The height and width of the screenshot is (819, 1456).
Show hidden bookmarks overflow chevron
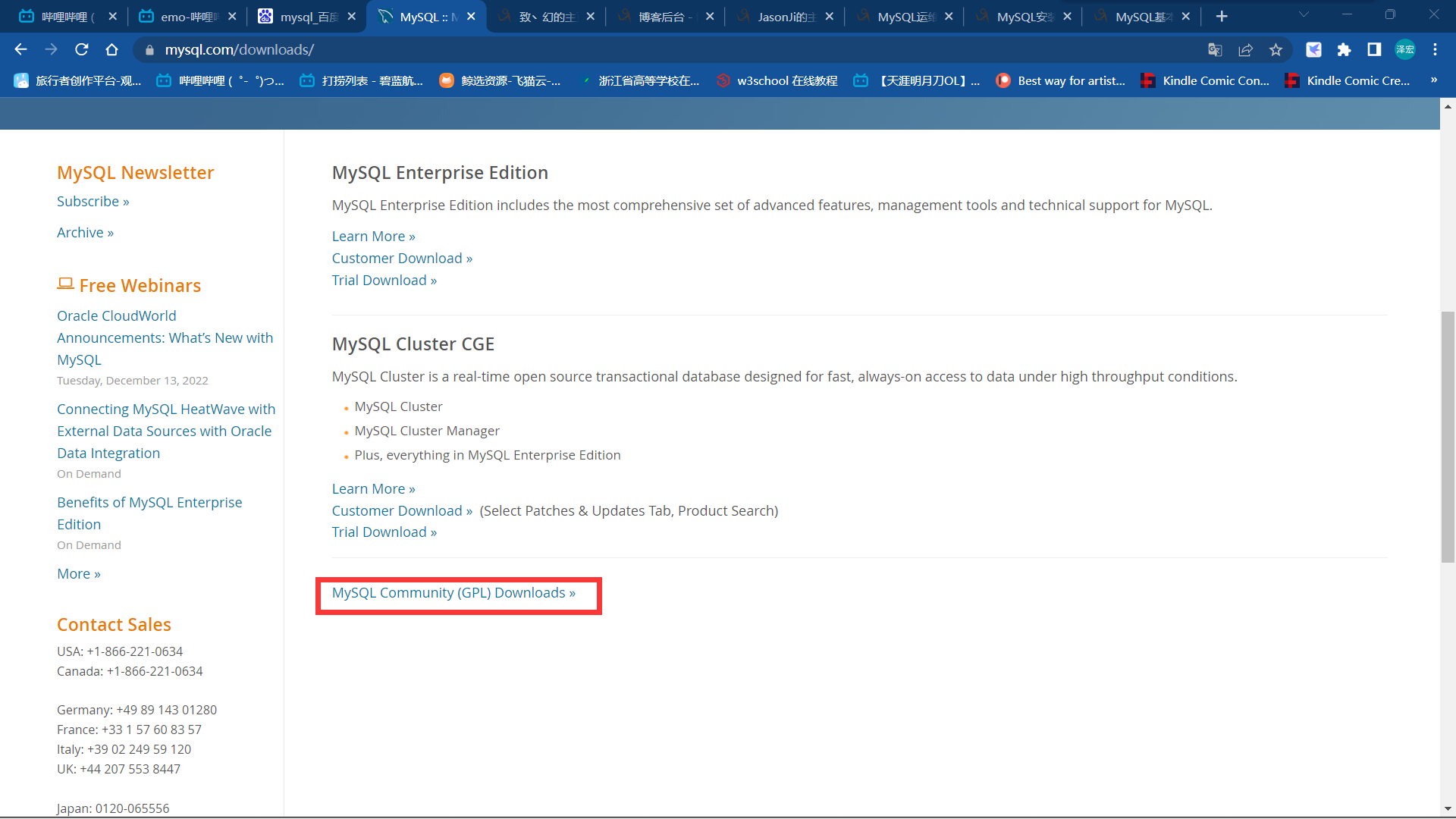(1434, 80)
